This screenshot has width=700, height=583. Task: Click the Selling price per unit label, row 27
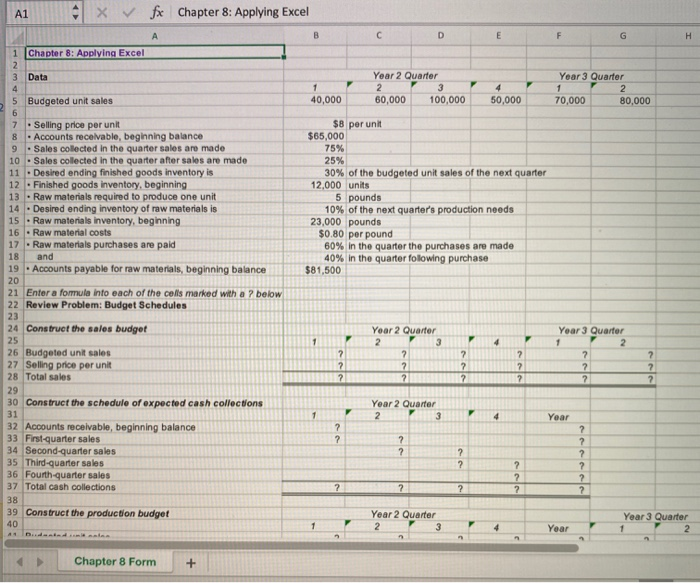pyautogui.click(x=68, y=365)
